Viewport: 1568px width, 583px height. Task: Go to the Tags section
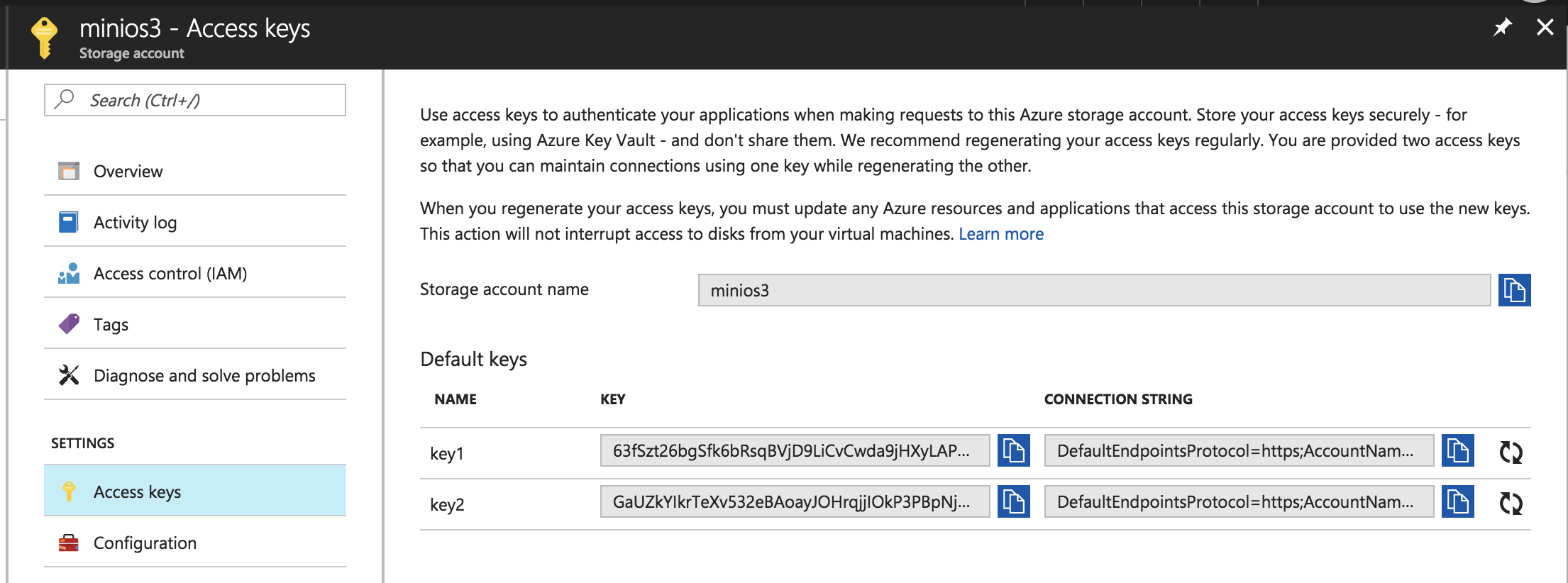tap(195, 324)
